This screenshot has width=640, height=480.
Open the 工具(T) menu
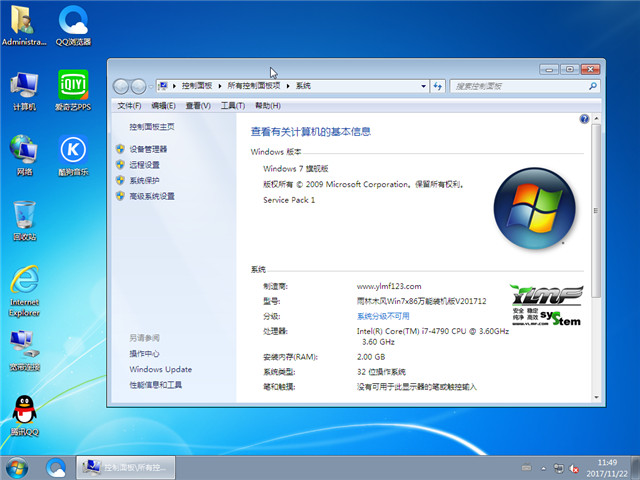click(x=232, y=105)
